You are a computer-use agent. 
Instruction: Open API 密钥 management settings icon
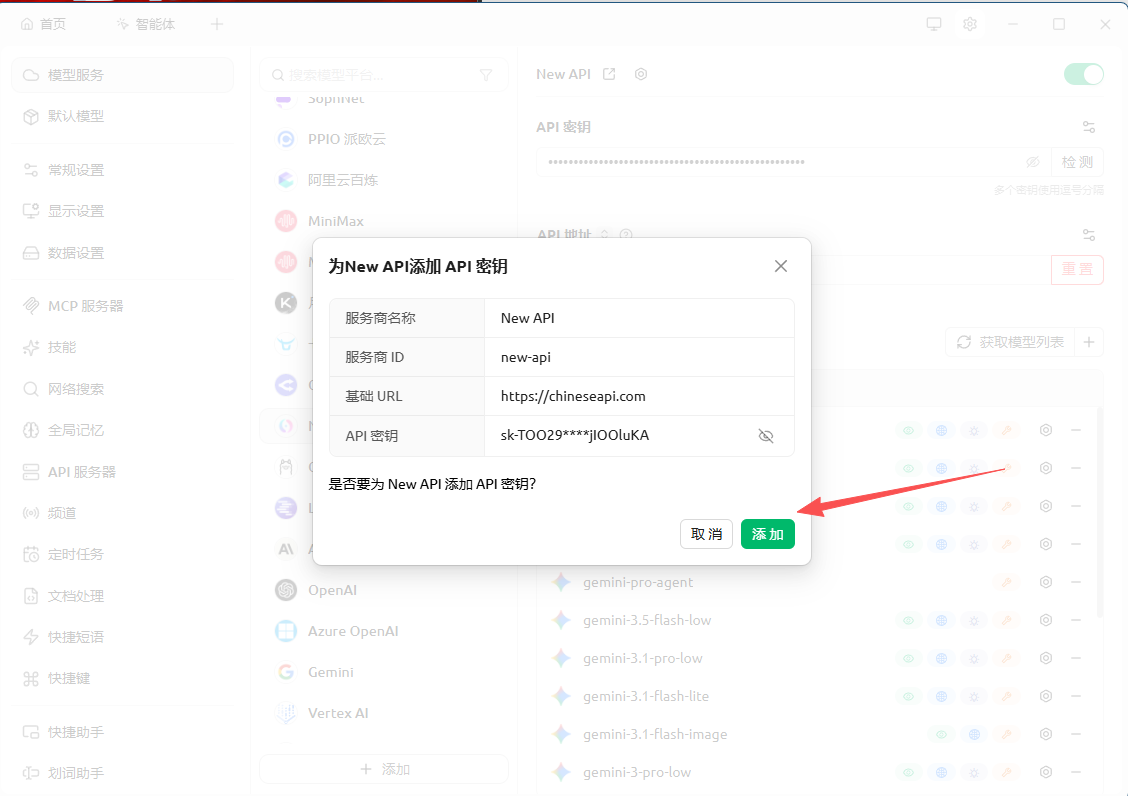pos(1088,127)
